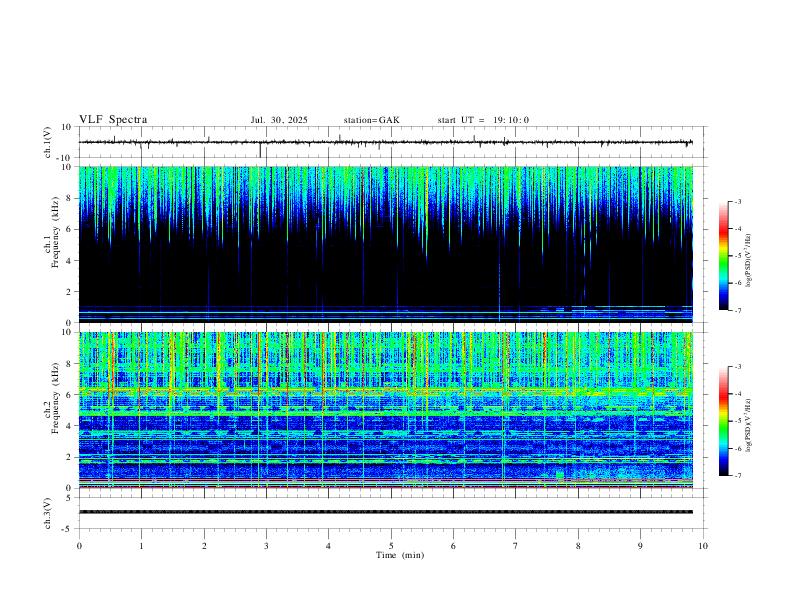The width and height of the screenshot is (792, 612).
Task: Click the "start UT = 19:10:0" text
Action: pos(483,120)
